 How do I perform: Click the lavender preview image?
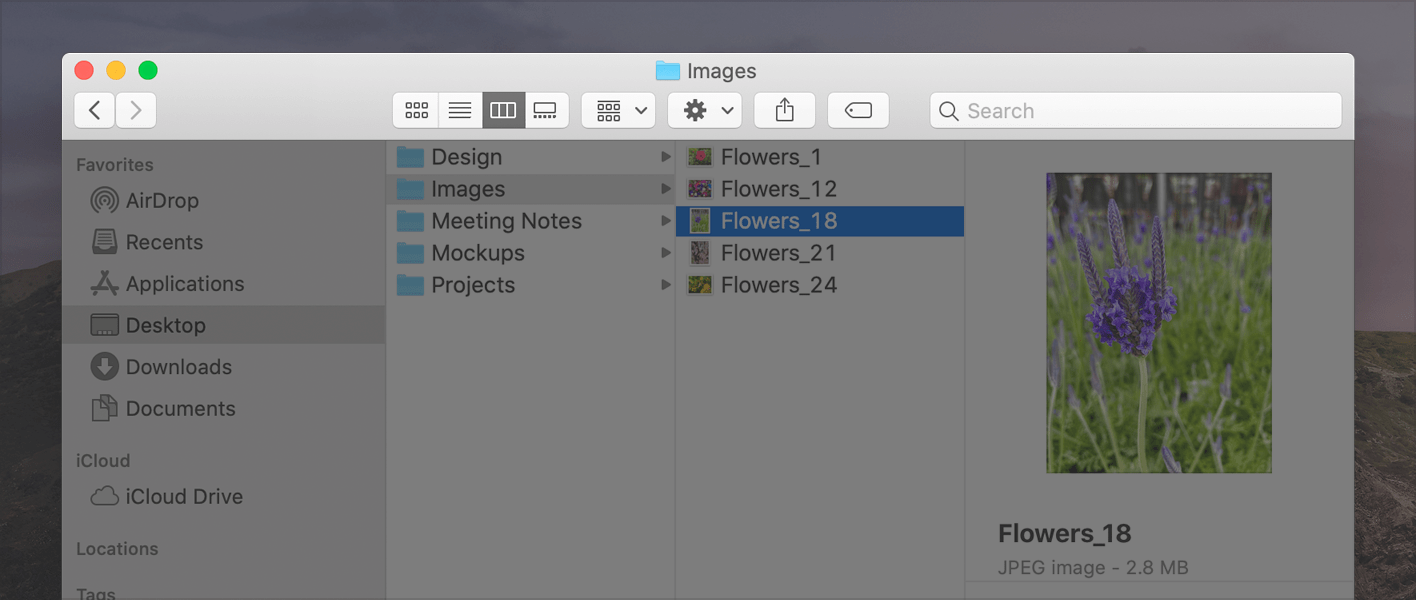click(1159, 323)
